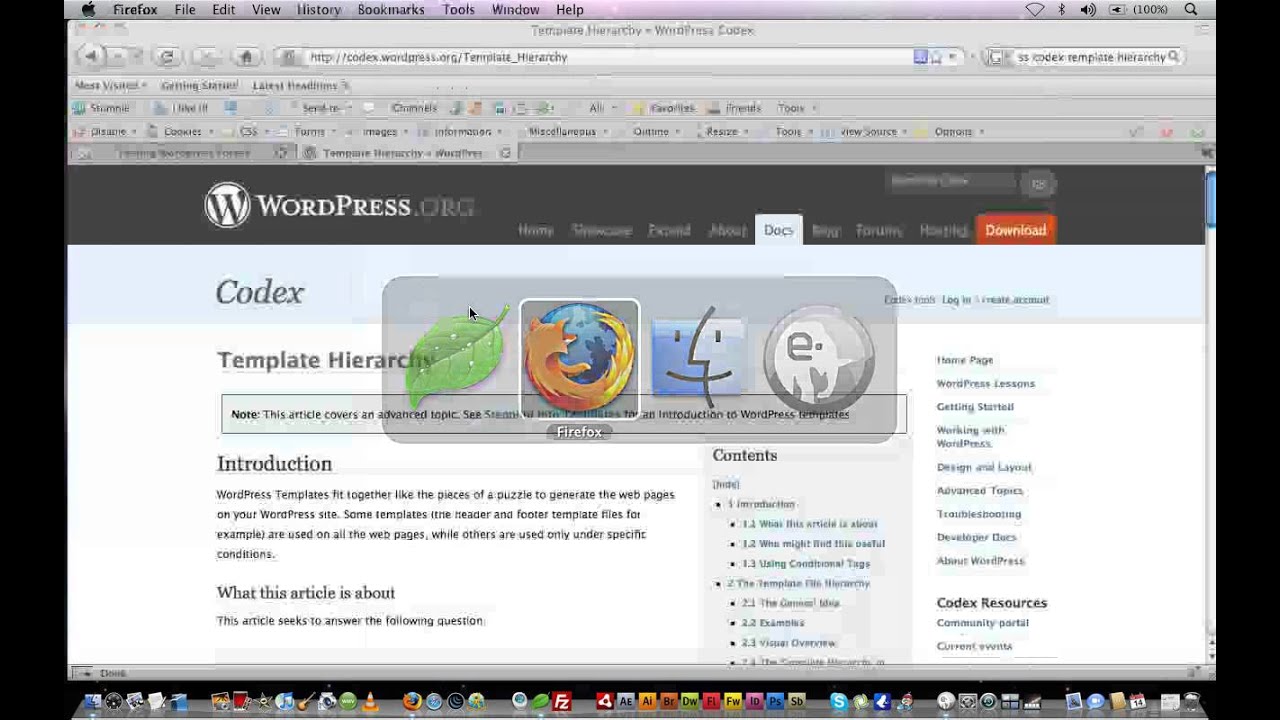Open the Window menu
The height and width of the screenshot is (720, 1280).
pos(515,9)
